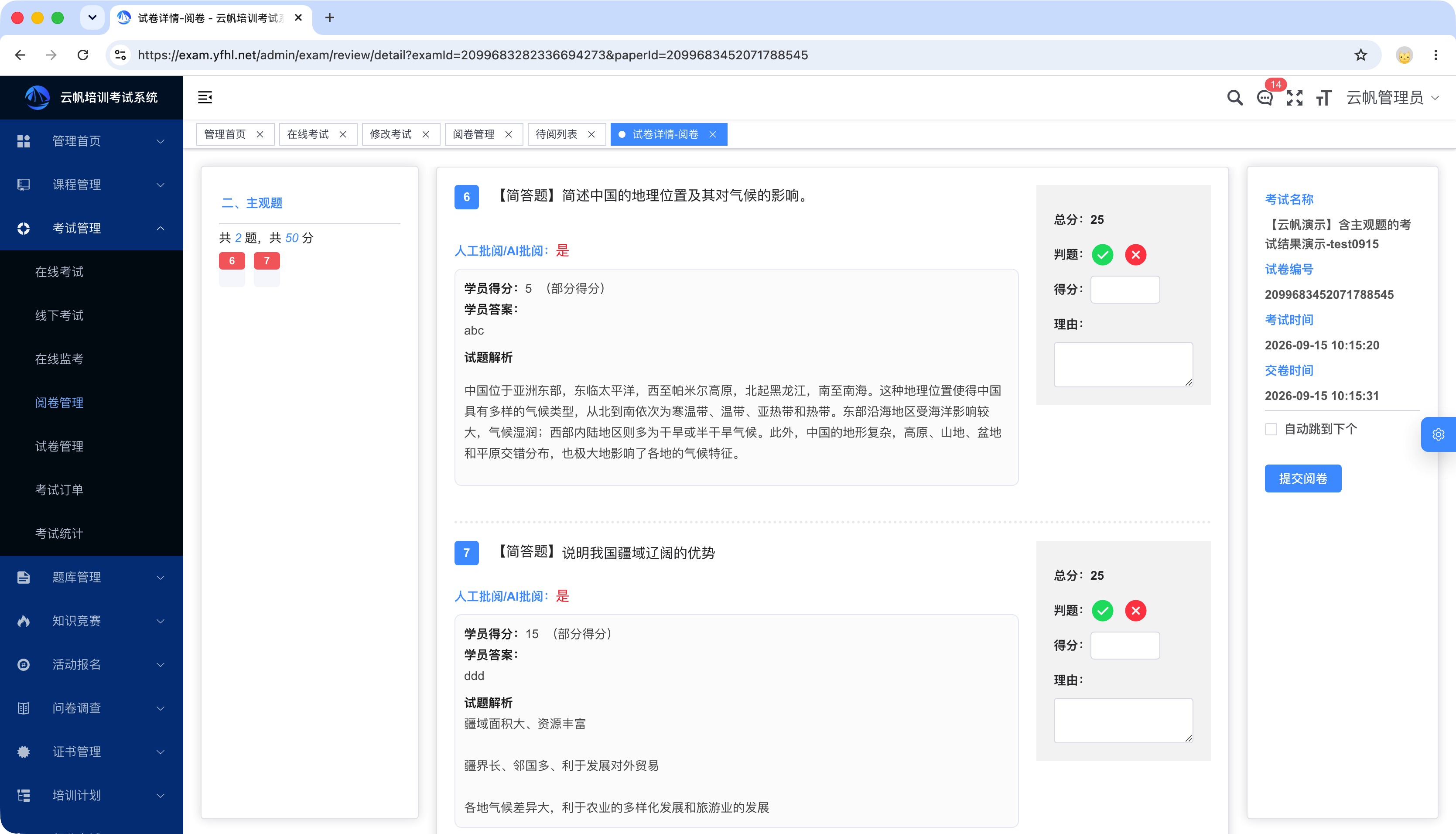
Task: Open the floating settings gear button
Action: coord(1438,434)
